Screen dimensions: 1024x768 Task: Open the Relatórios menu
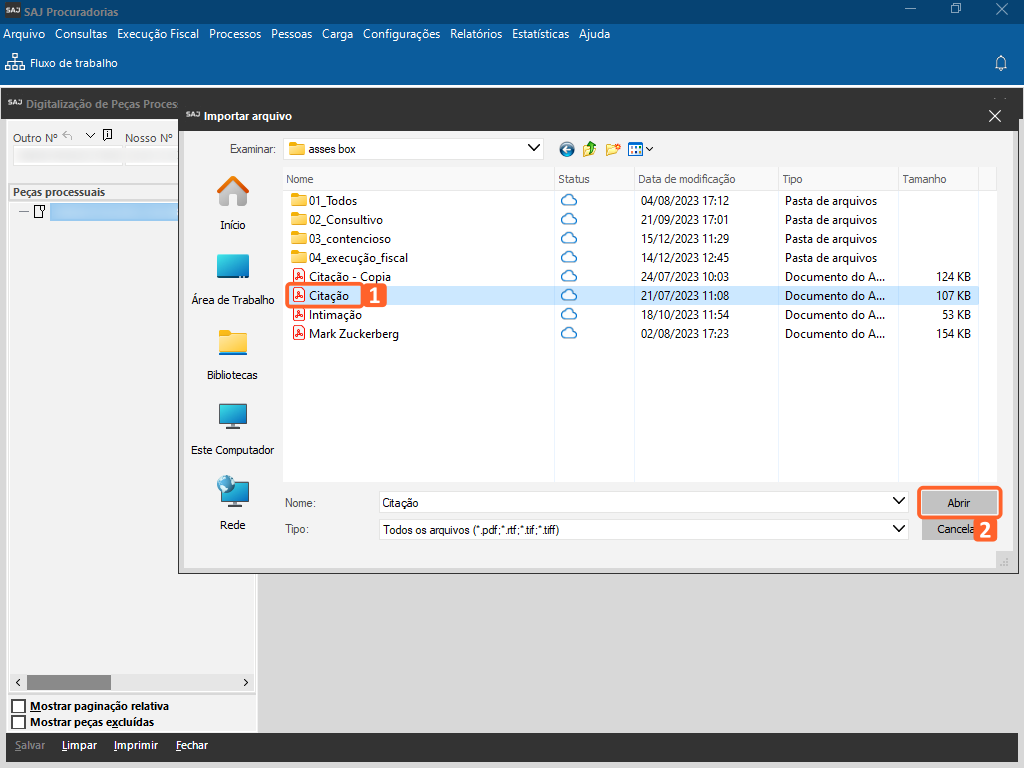pyautogui.click(x=476, y=34)
